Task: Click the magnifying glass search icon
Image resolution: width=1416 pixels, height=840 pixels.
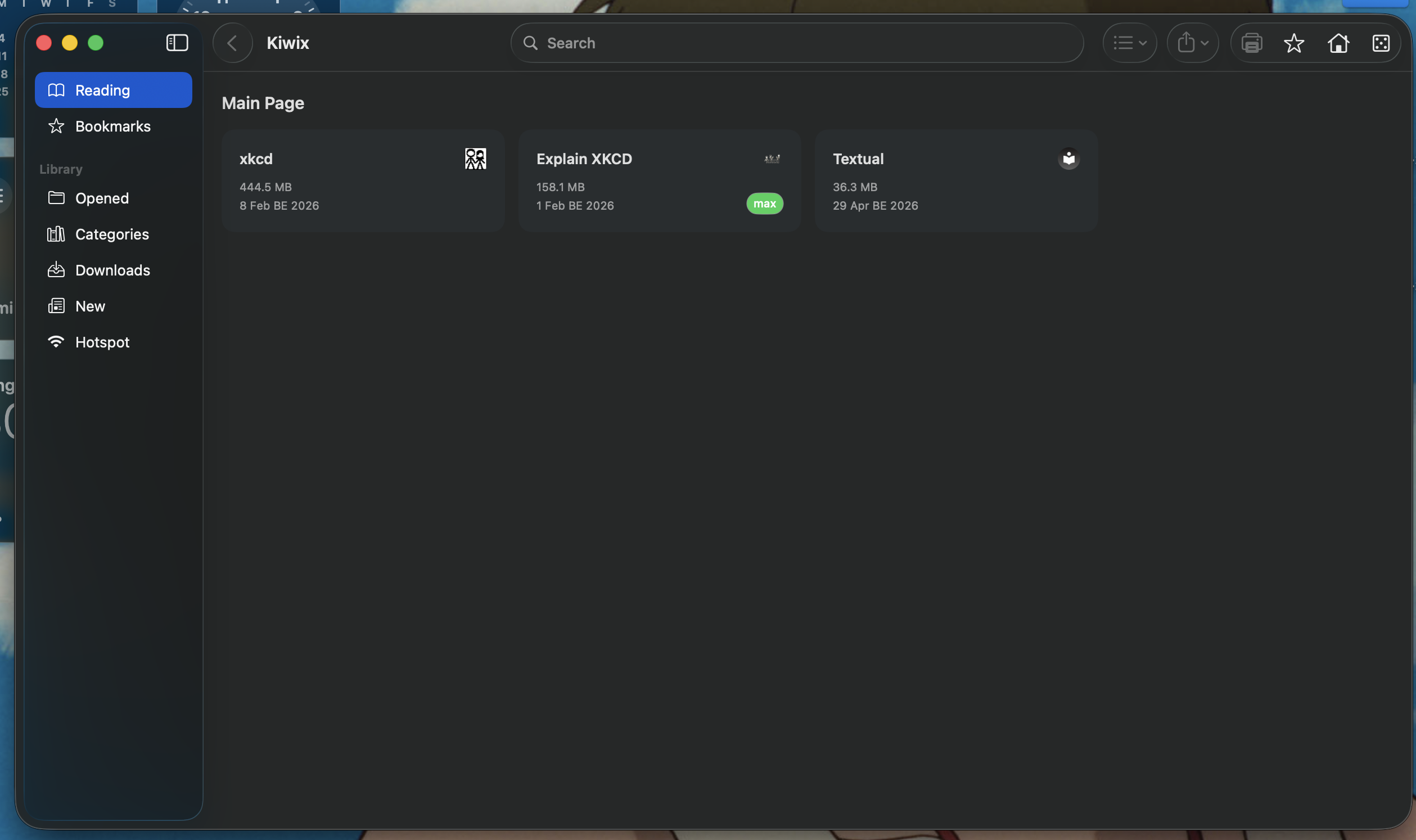Action: click(530, 43)
